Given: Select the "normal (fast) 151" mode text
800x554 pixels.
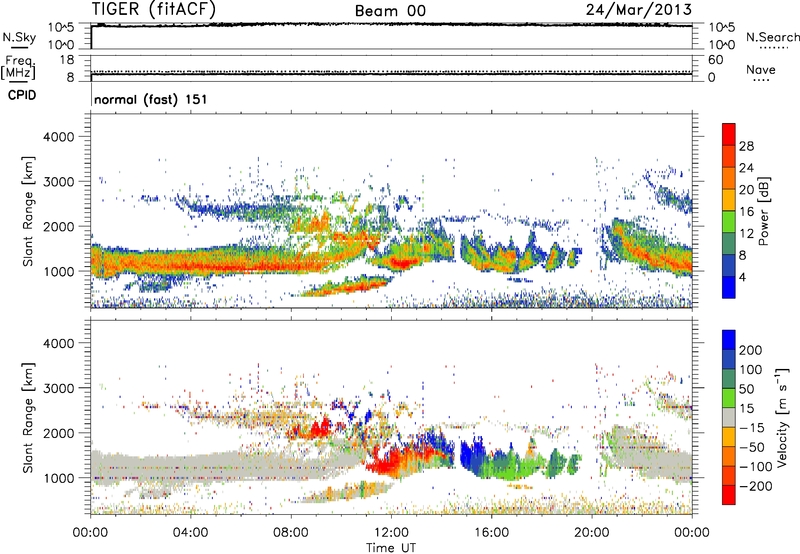Looking at the screenshot, I should click(151, 99).
